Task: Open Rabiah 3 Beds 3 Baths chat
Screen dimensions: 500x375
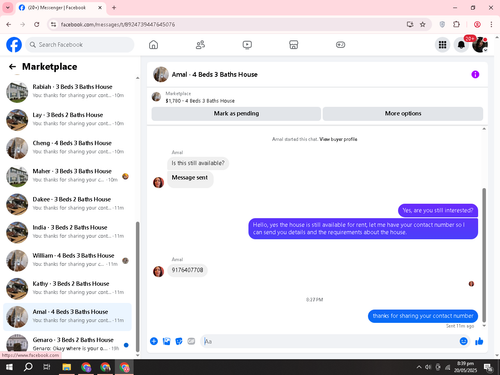Action: pos(68,91)
